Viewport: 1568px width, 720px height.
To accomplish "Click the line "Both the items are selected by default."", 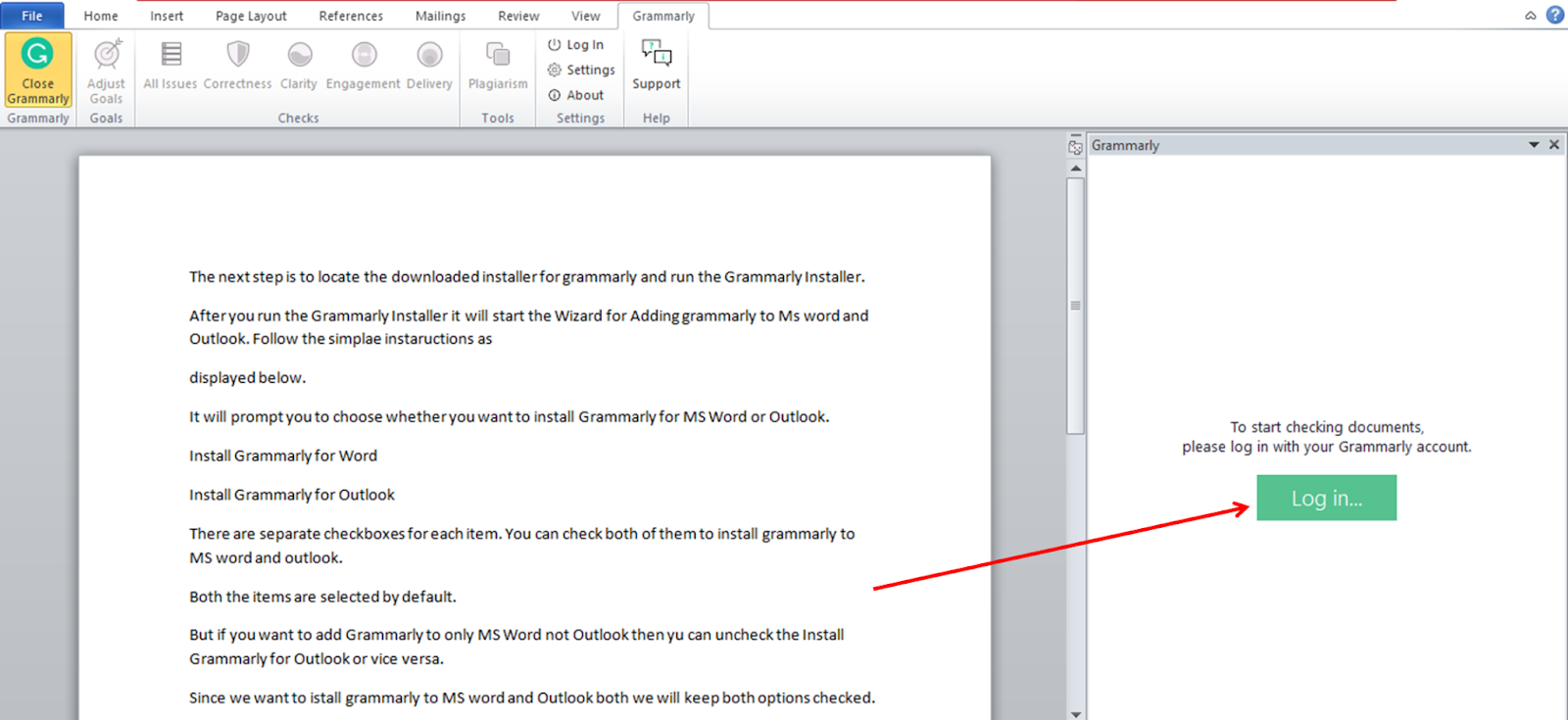I will coord(323,597).
